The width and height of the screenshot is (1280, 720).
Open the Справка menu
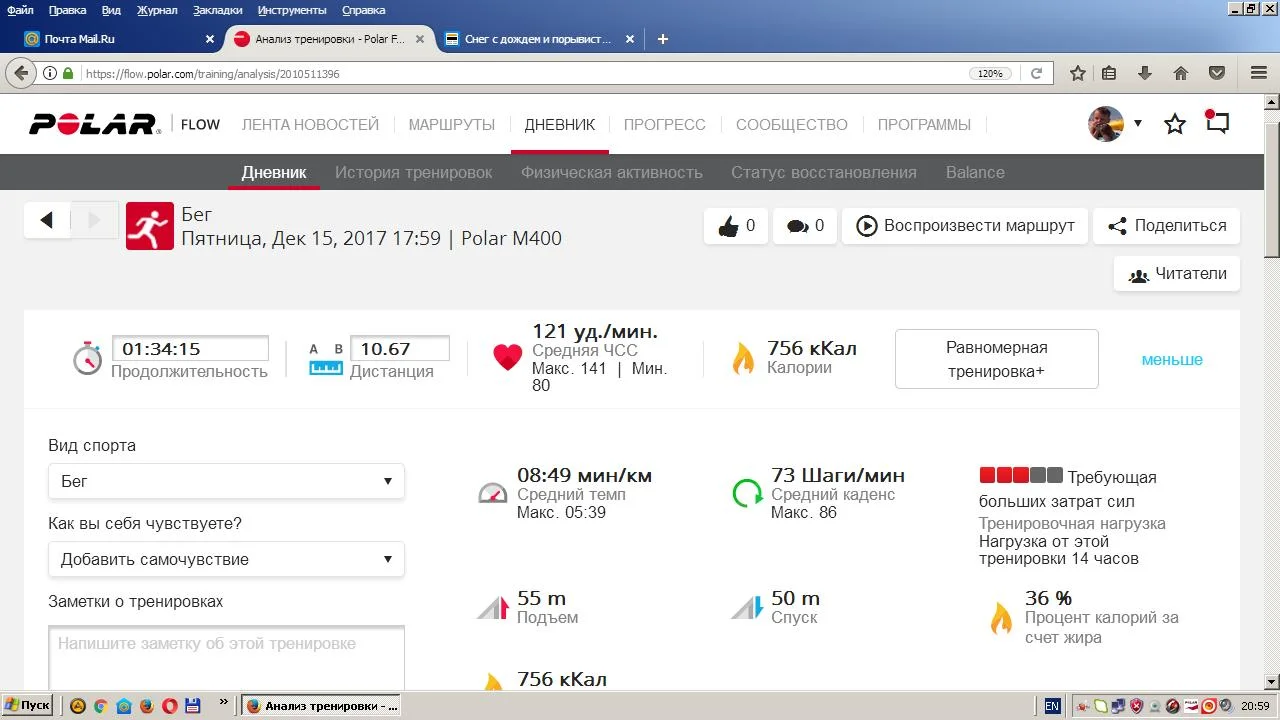tap(363, 10)
